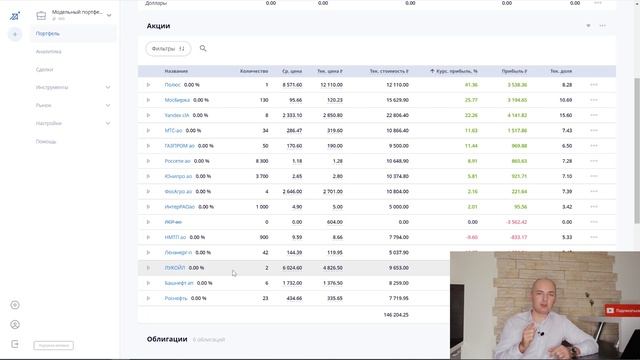Open the table search magnifier icon
This screenshot has width=640, height=360.
[x=203, y=48]
